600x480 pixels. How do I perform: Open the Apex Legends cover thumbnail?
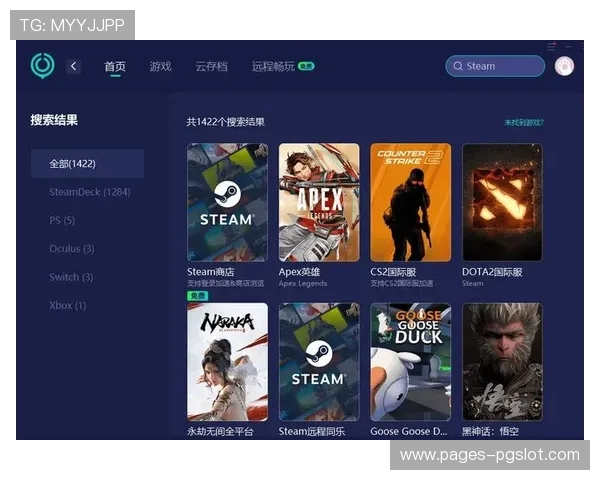[319, 202]
